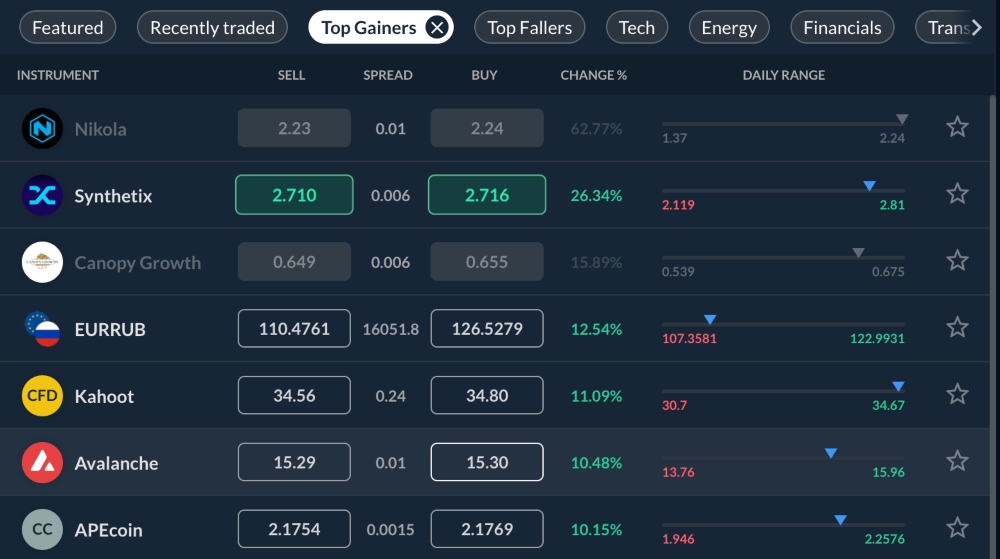Show more category filters with right chevron

click(x=977, y=27)
